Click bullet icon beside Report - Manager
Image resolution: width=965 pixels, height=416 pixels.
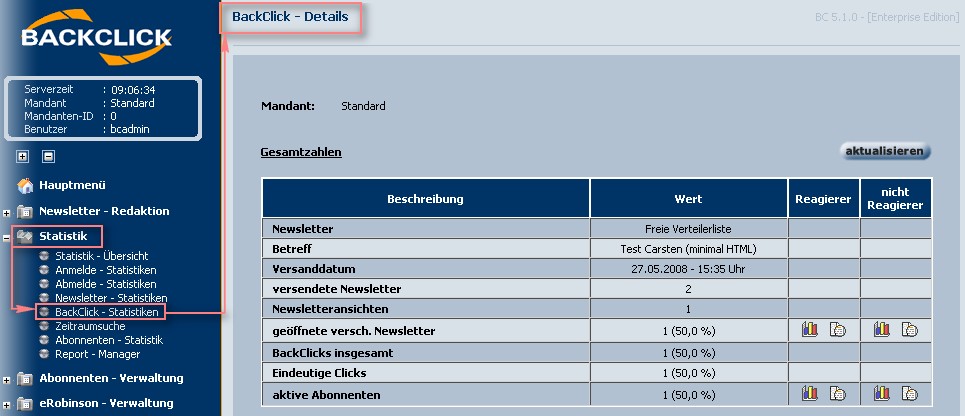point(43,354)
